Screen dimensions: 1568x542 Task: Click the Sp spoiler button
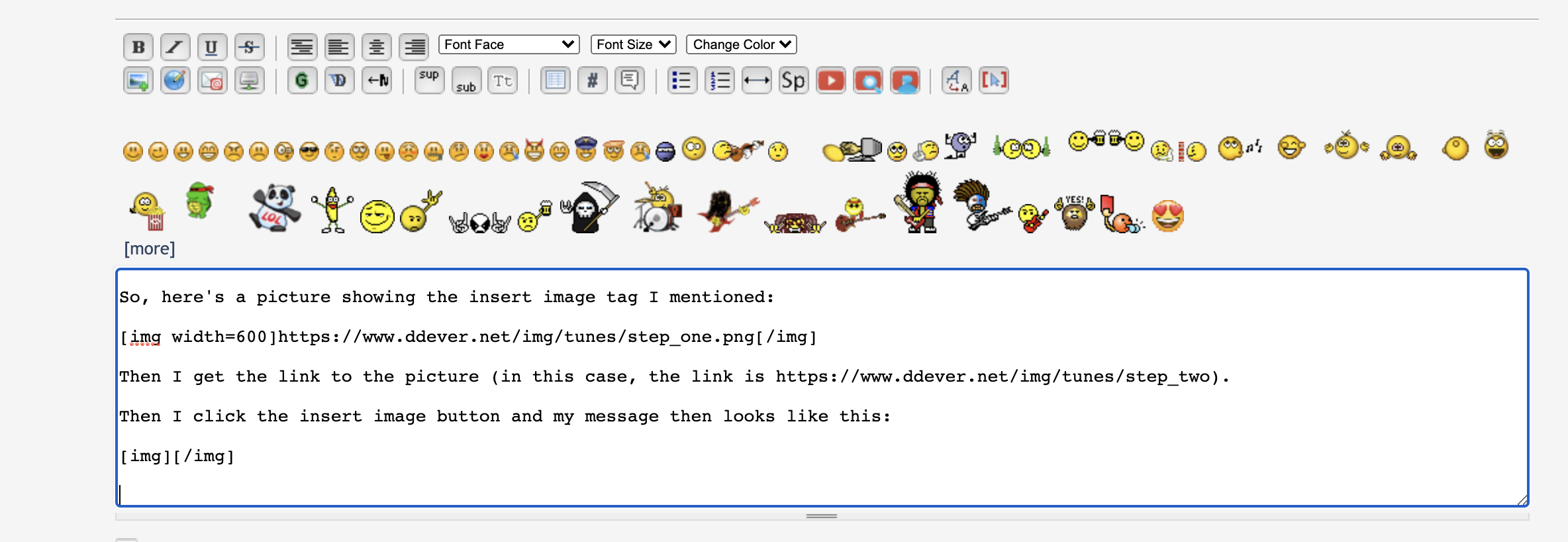tap(793, 81)
